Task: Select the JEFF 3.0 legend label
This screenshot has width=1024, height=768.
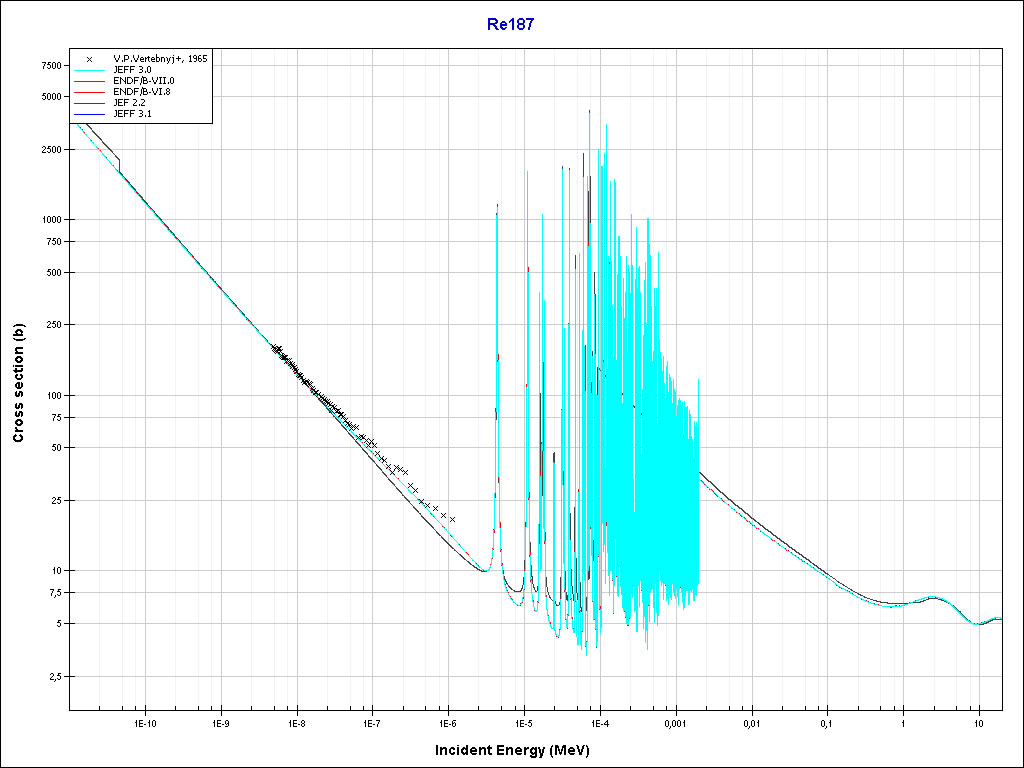Action: click(135, 70)
